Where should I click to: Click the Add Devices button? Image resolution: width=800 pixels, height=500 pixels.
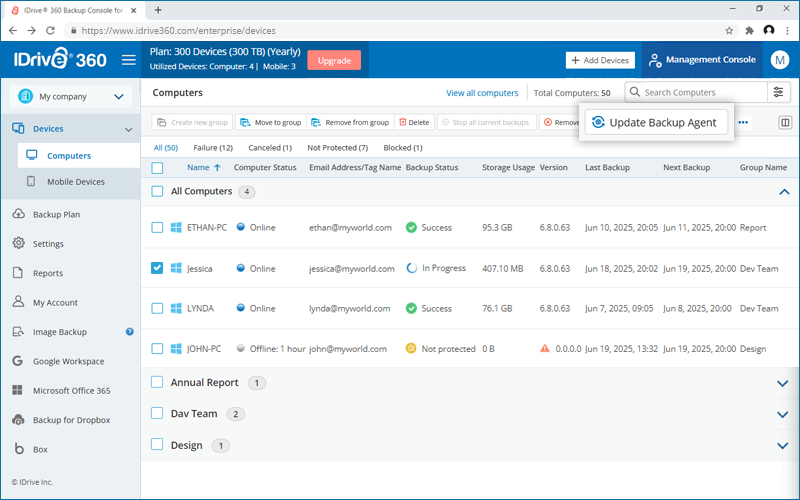[600, 60]
